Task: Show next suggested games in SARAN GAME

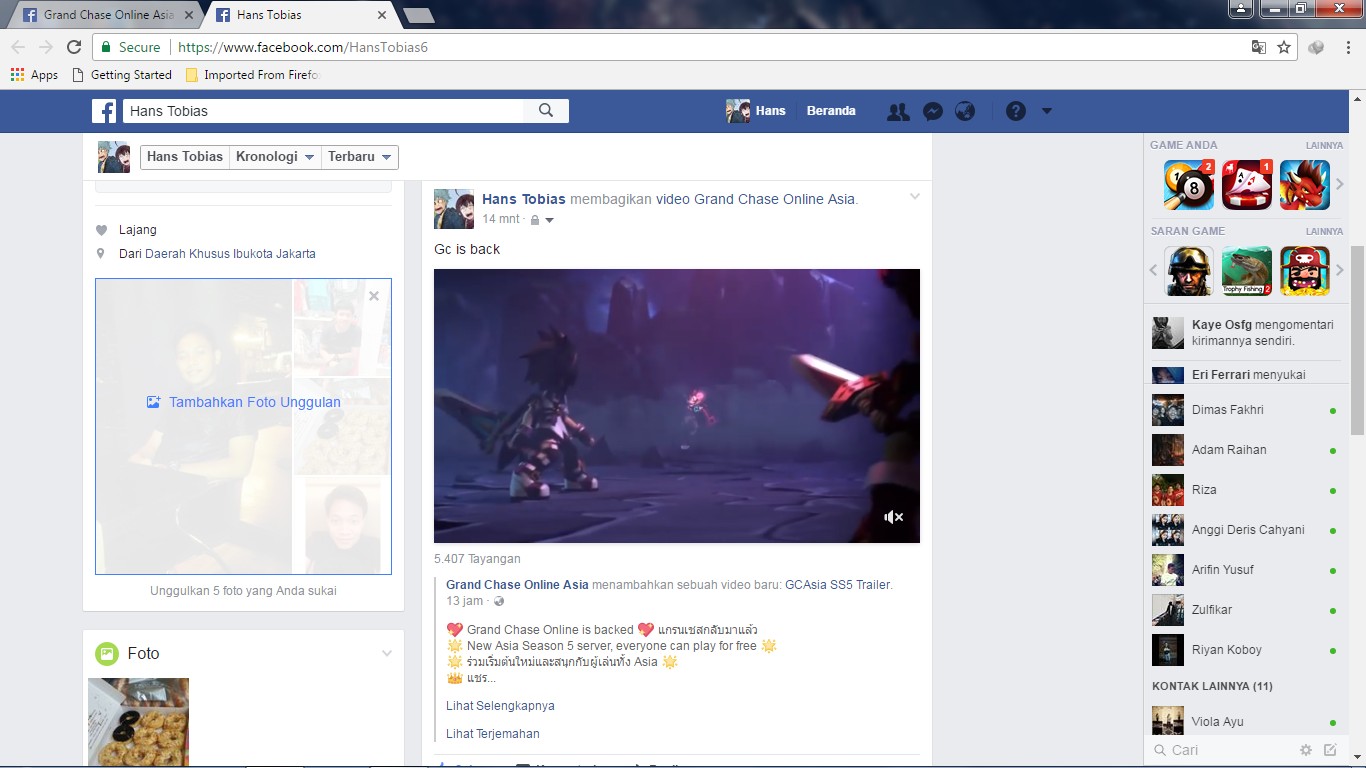Action: pos(1340,270)
